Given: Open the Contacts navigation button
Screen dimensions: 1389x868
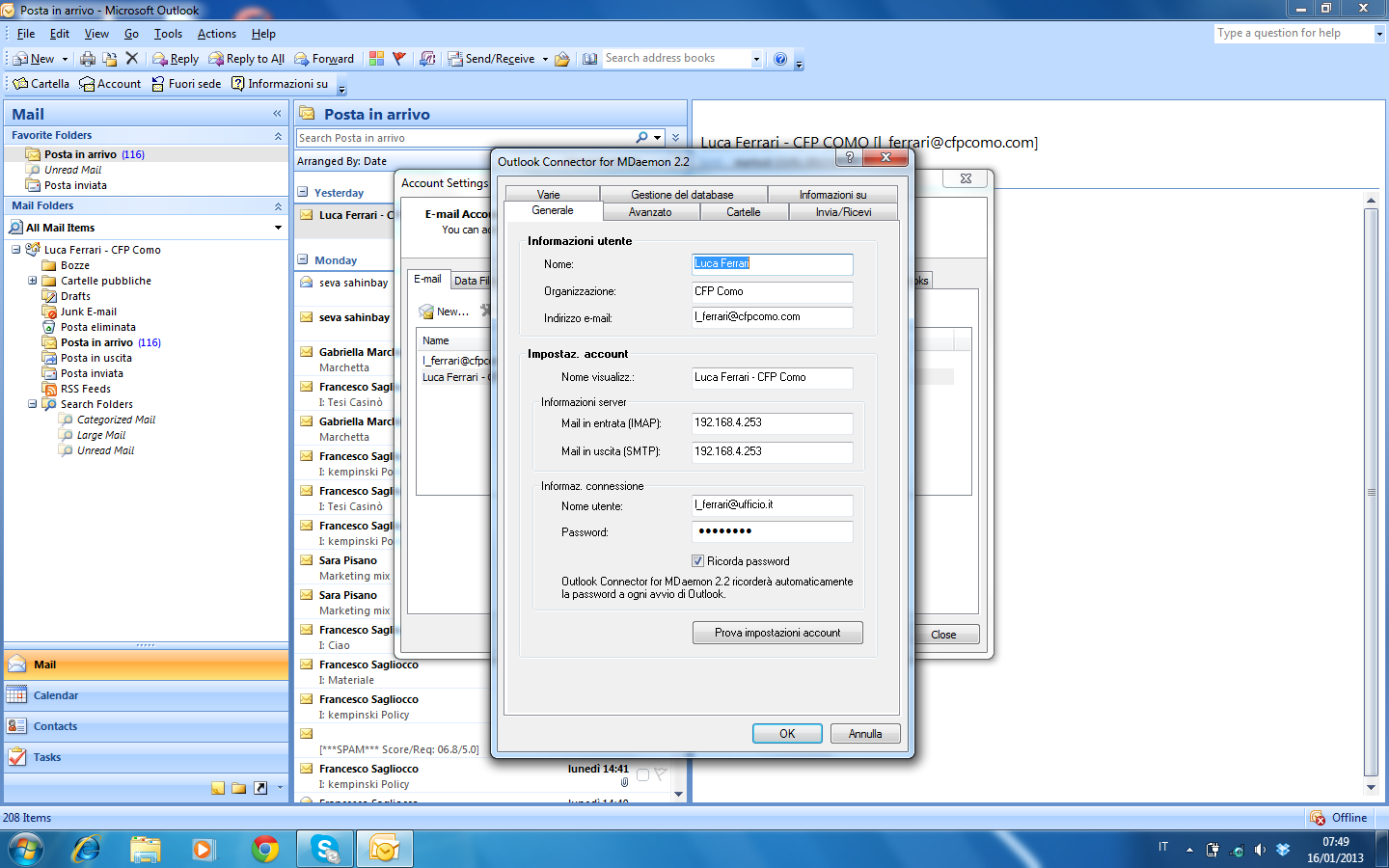Looking at the screenshot, I should tap(147, 726).
